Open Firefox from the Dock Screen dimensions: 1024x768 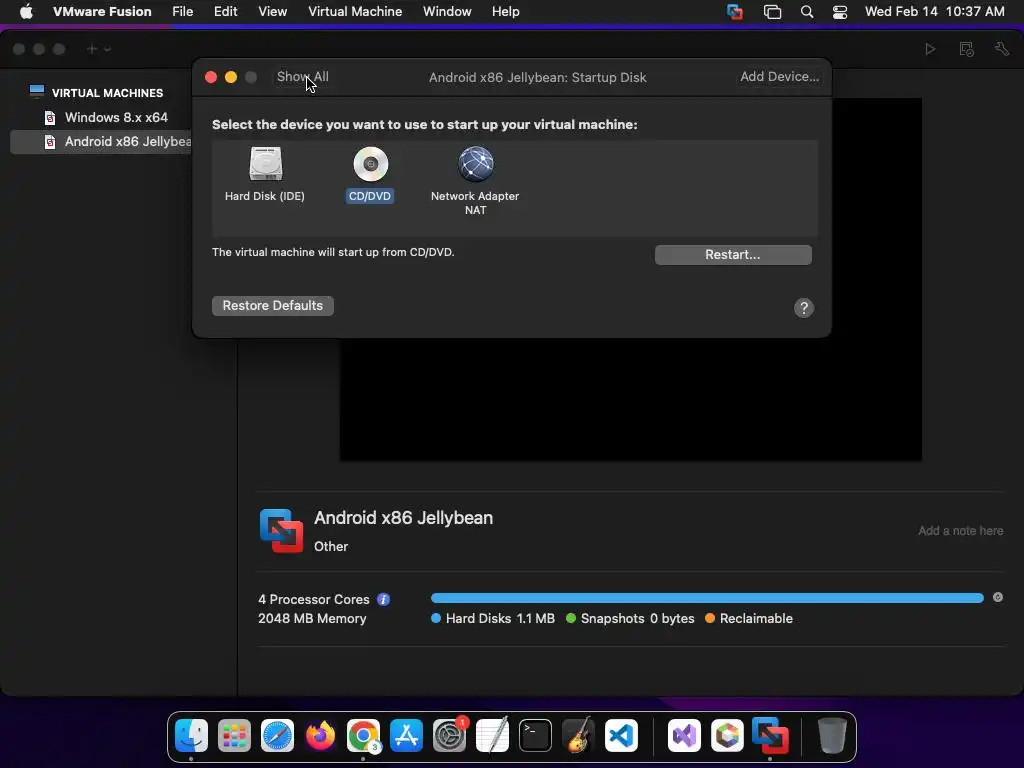[321, 736]
